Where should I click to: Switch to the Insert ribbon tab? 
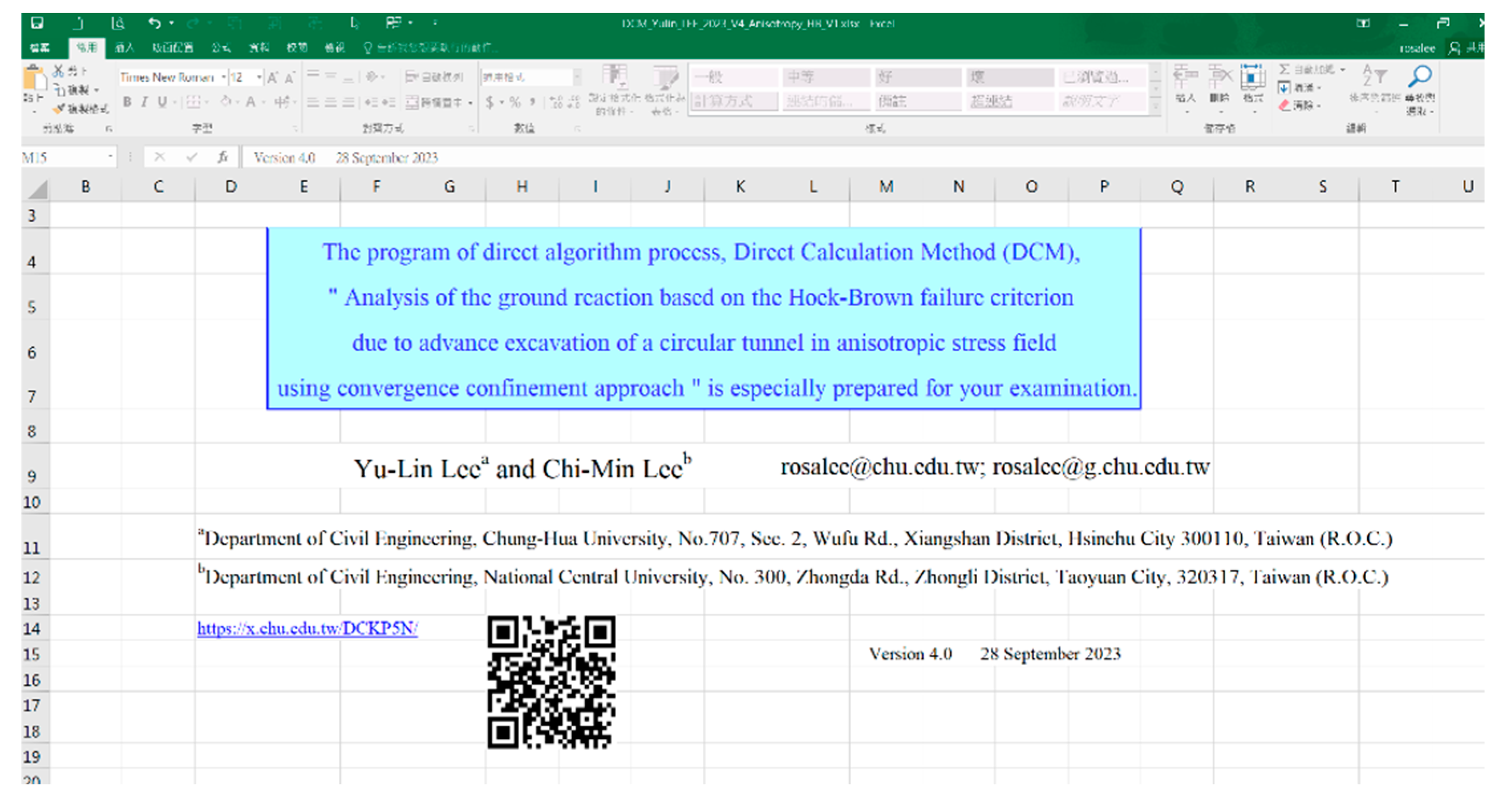pos(126,48)
